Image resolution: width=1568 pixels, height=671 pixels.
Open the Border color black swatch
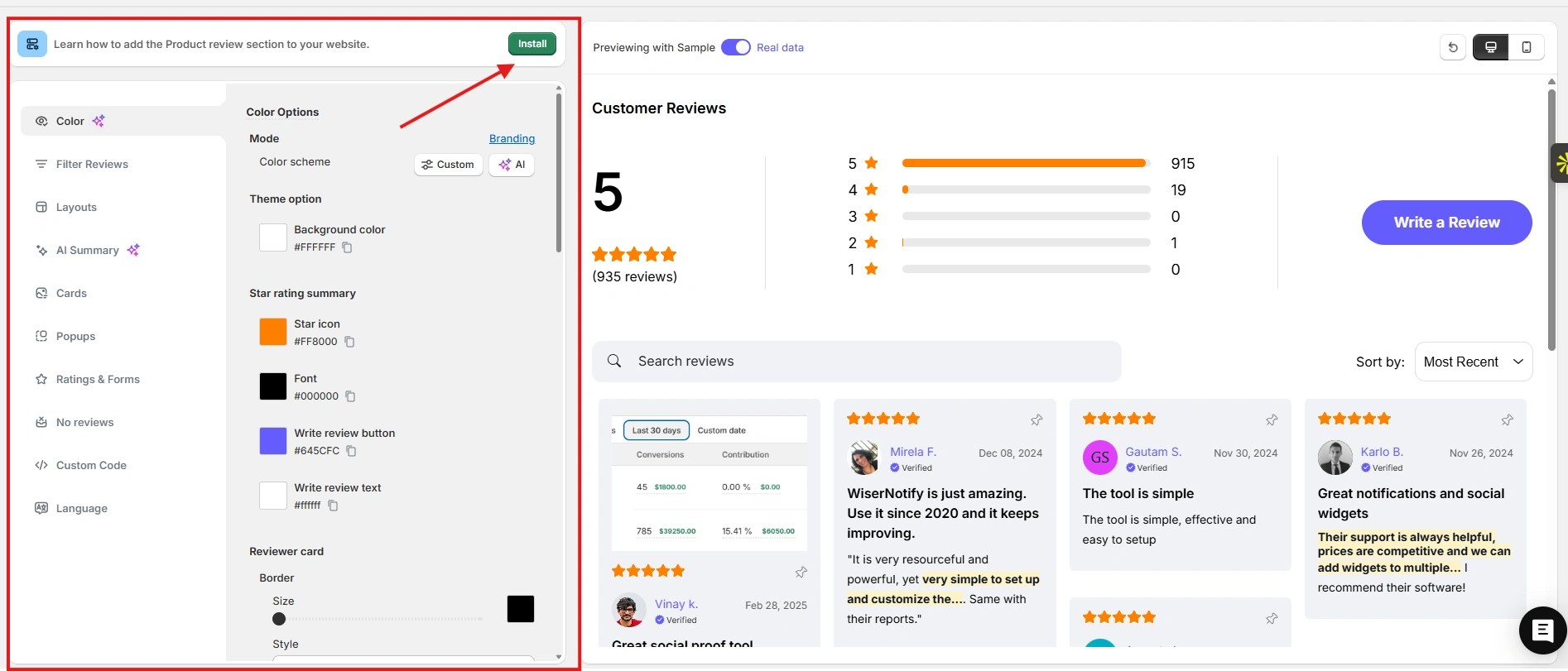coord(521,609)
